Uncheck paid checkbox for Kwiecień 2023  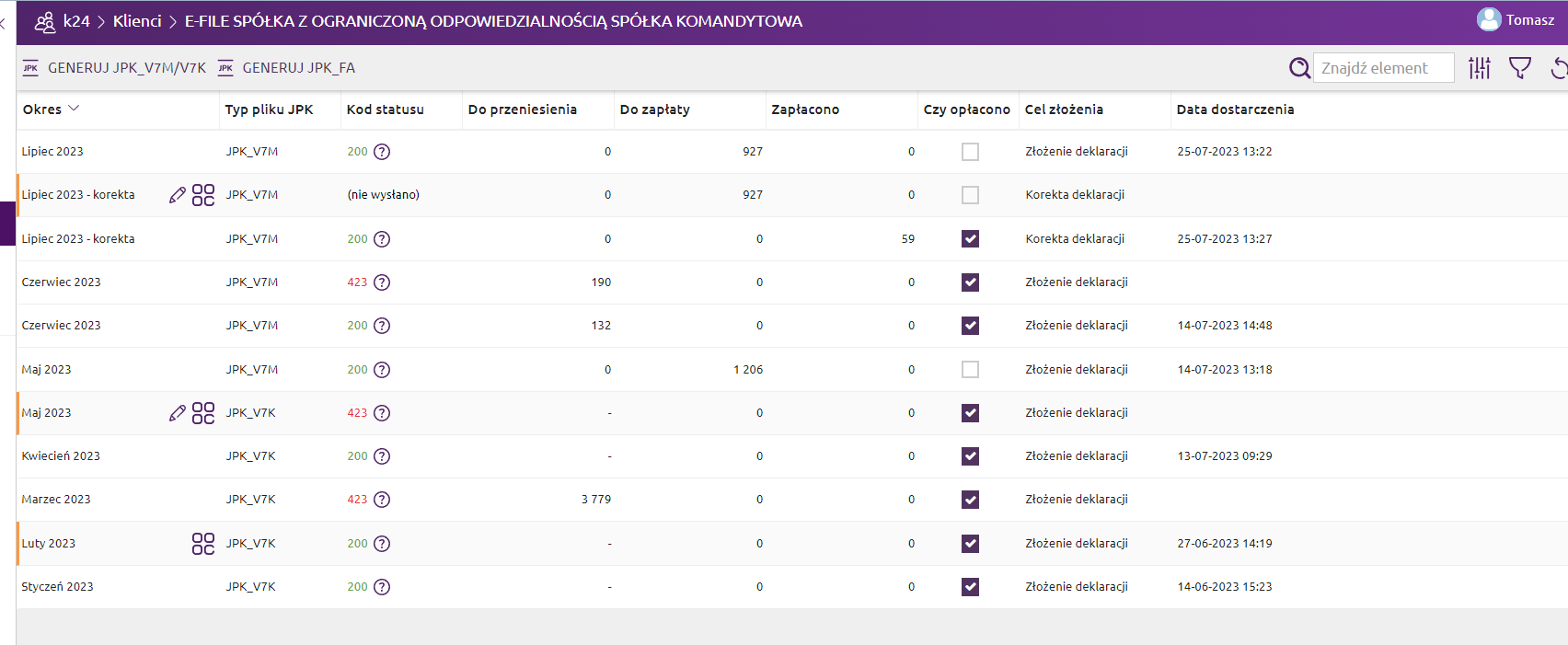pos(970,456)
